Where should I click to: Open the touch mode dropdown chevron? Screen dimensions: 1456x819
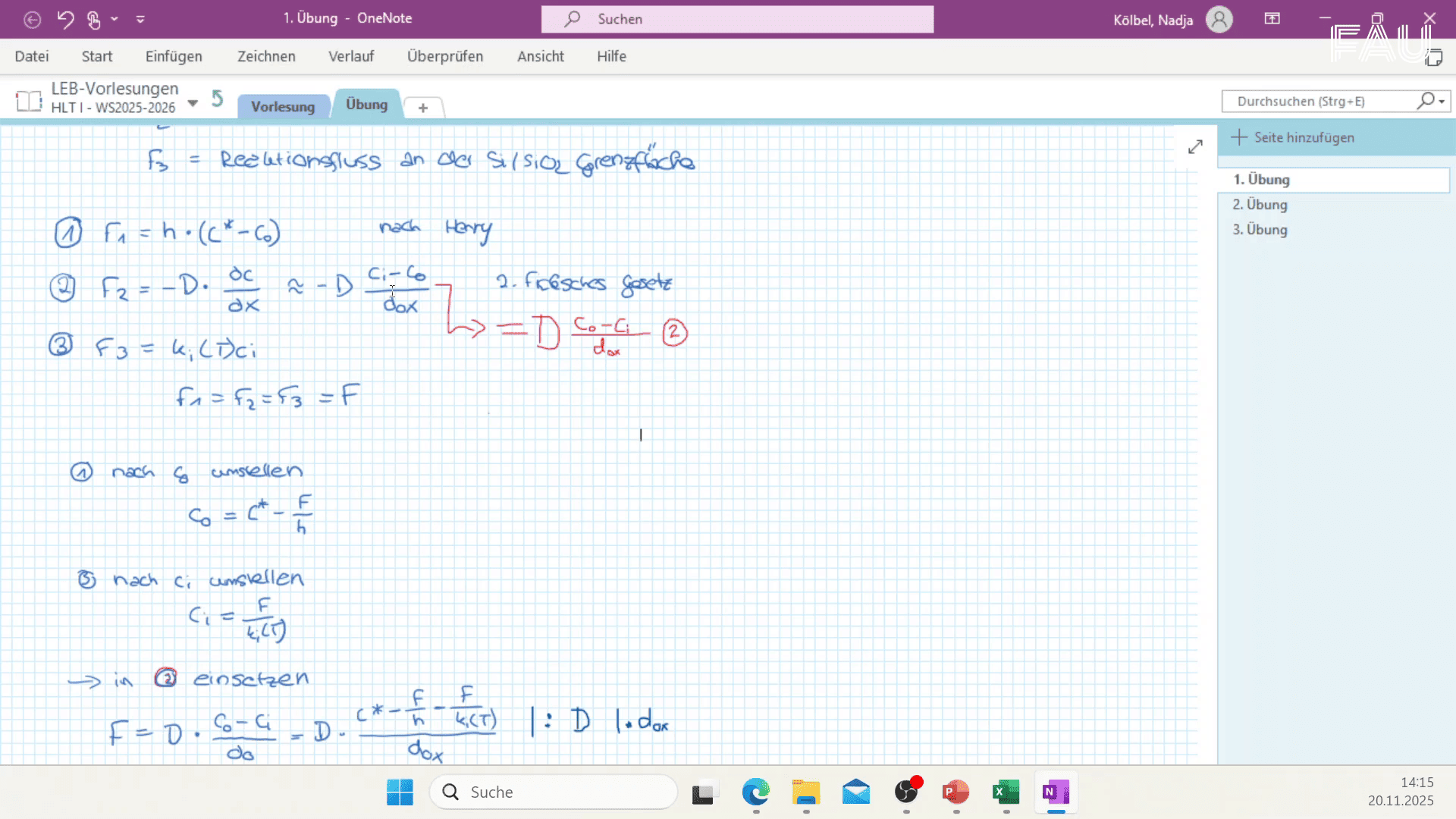[114, 19]
